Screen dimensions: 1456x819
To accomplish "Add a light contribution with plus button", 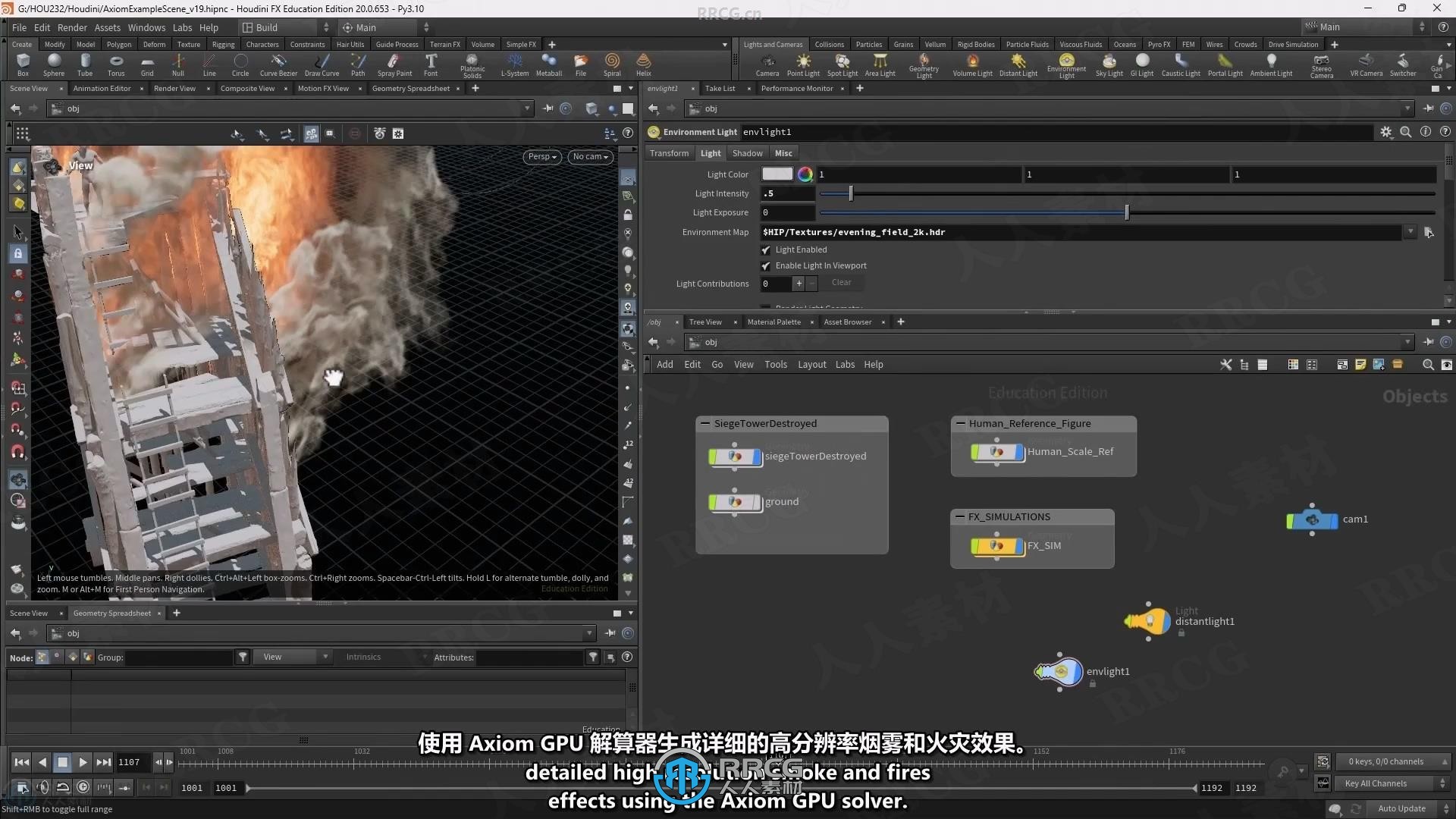I will click(x=799, y=284).
